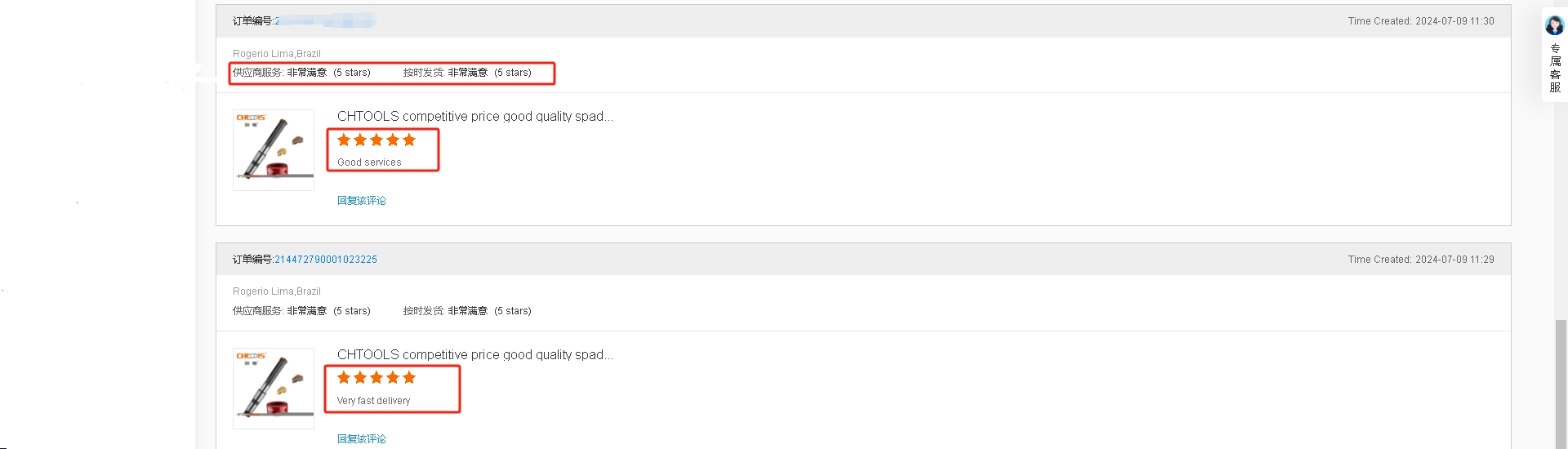Open the 专属客服 dedicated support label

coord(1554,69)
